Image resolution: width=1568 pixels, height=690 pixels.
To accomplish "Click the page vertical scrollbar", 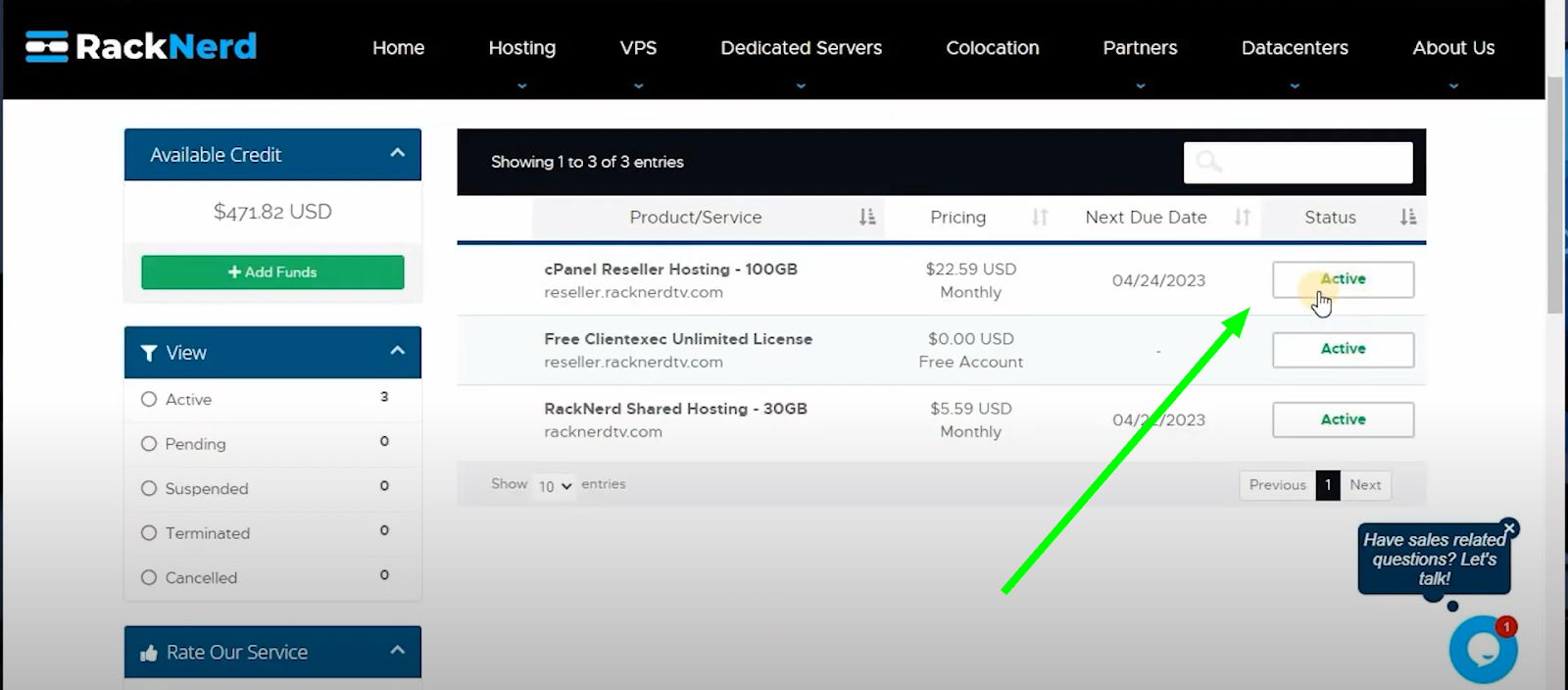I will 1555,196.
